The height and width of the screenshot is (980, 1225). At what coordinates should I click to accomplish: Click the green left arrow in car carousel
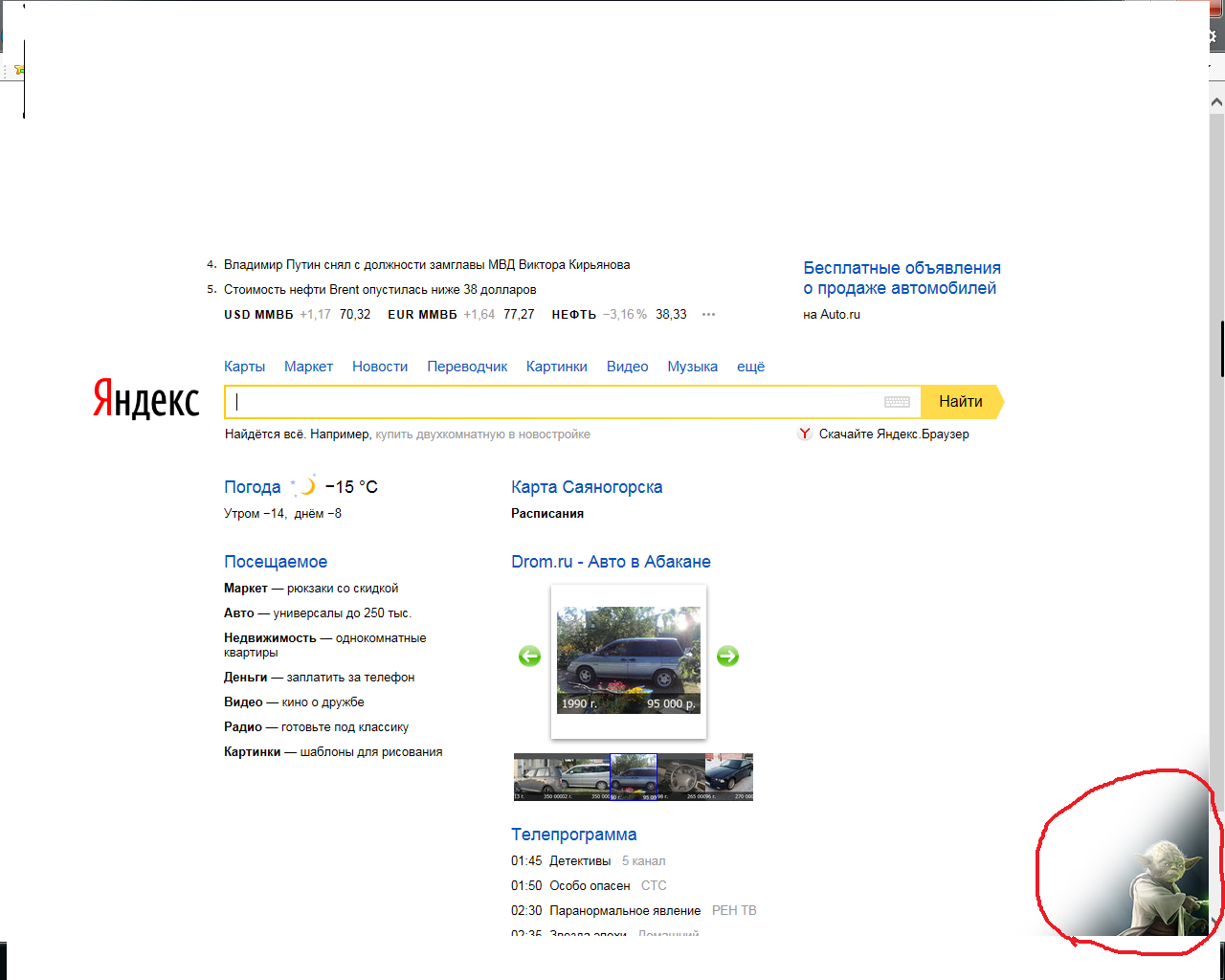pos(529,656)
